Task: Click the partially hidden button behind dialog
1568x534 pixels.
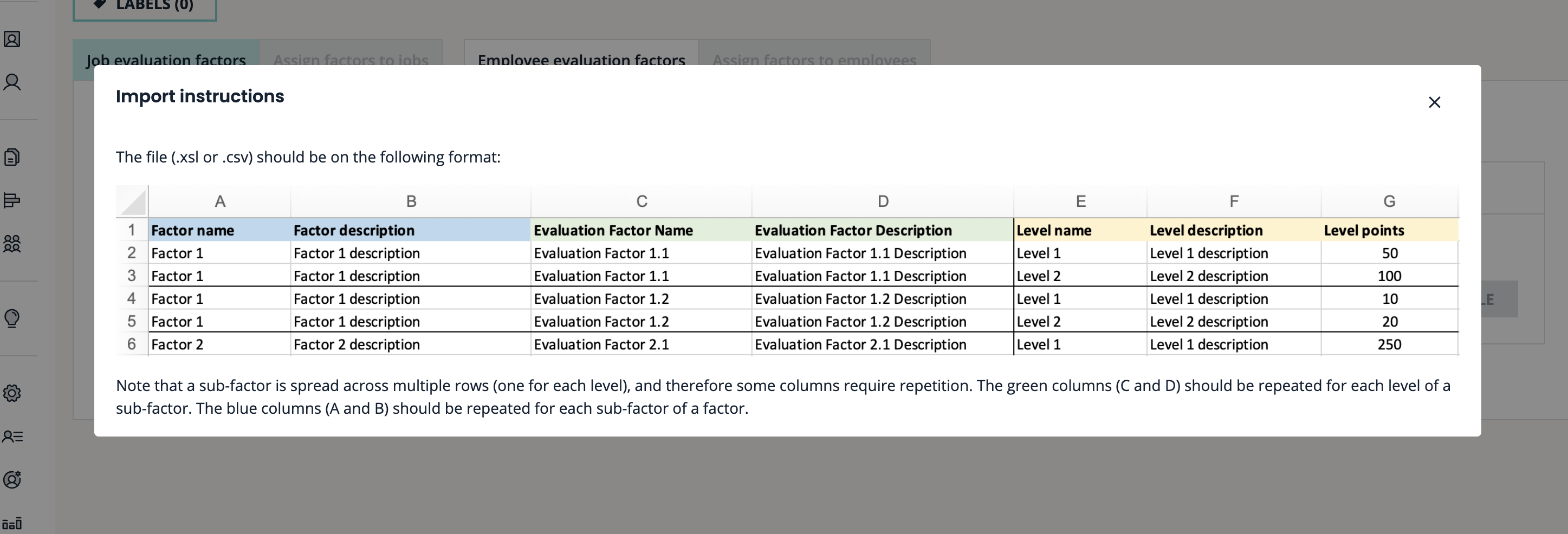Action: (1499, 299)
